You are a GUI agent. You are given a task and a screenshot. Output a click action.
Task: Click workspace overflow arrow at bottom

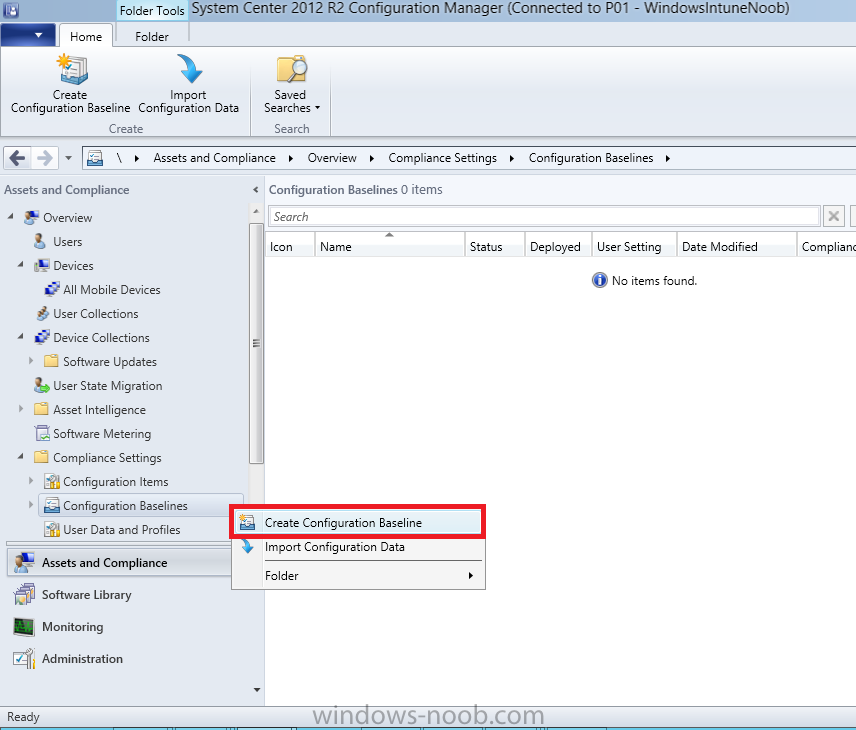pyautogui.click(x=257, y=690)
